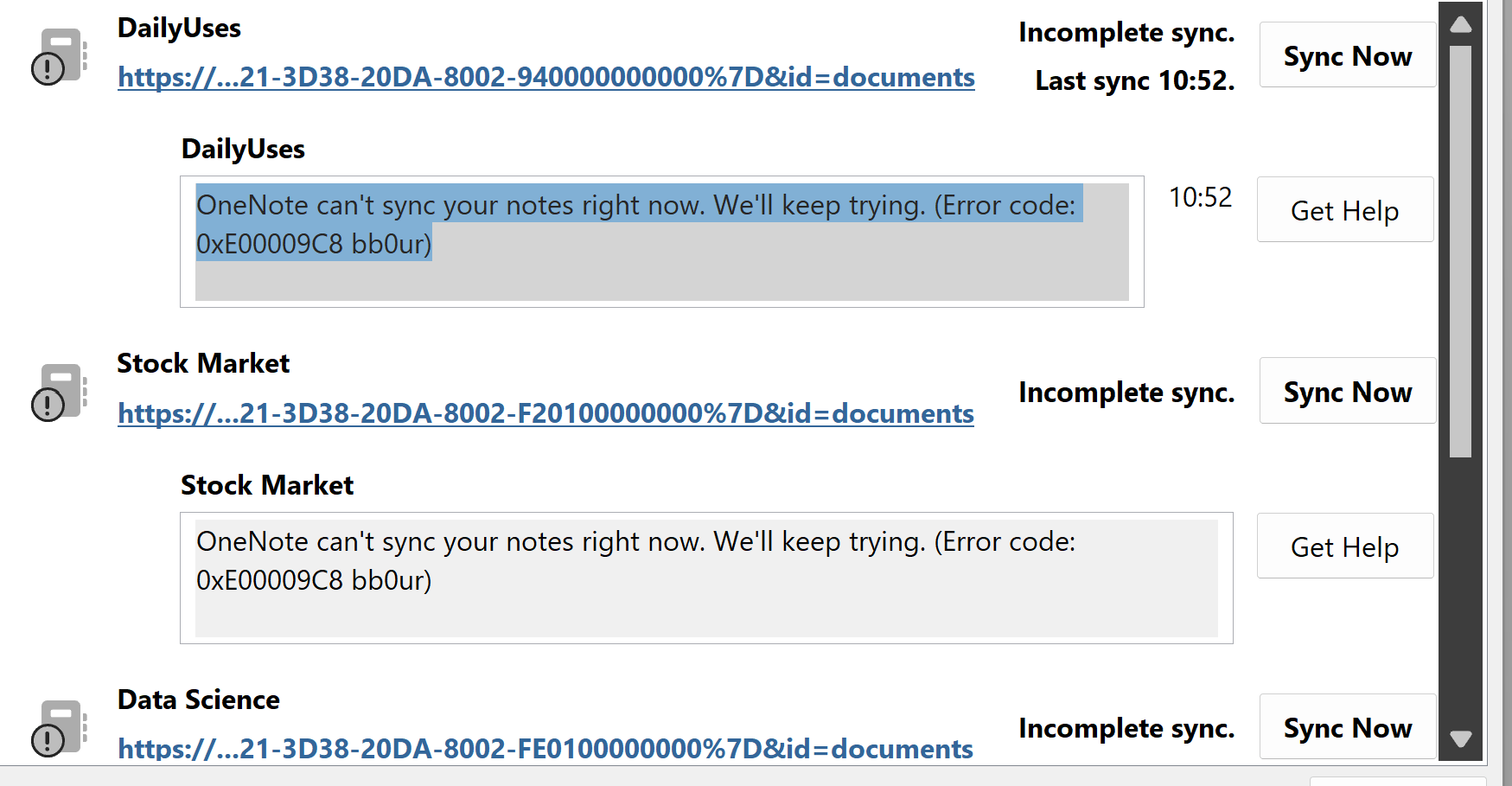This screenshot has height=786, width=1512.
Task: Open the Data Science documents URL link
Action: coord(545,749)
